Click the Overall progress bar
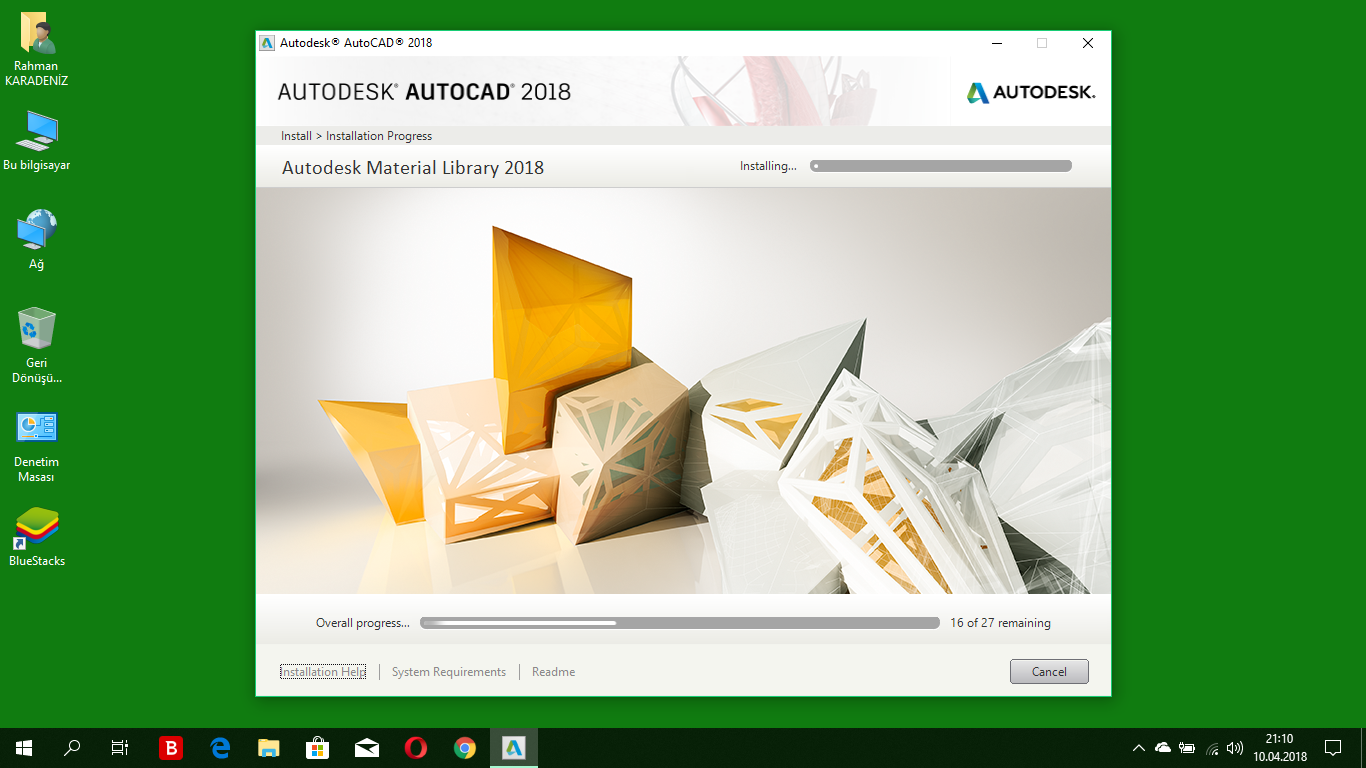Viewport: 1366px width, 768px height. coord(680,623)
